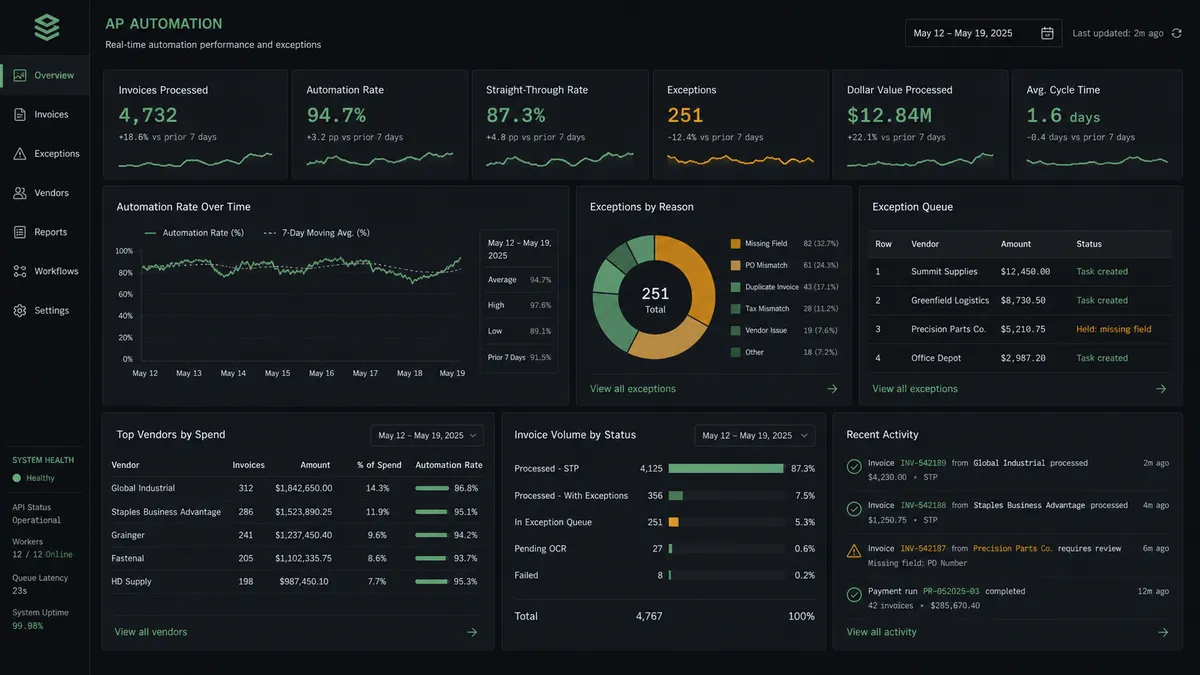
Task: Open the Top Vendors by Spend date dropdown
Action: (x=427, y=435)
